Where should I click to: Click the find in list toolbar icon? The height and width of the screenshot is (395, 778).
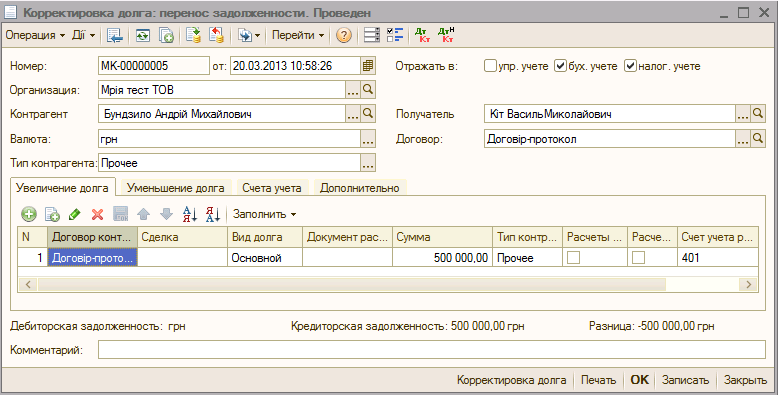(x=115, y=35)
